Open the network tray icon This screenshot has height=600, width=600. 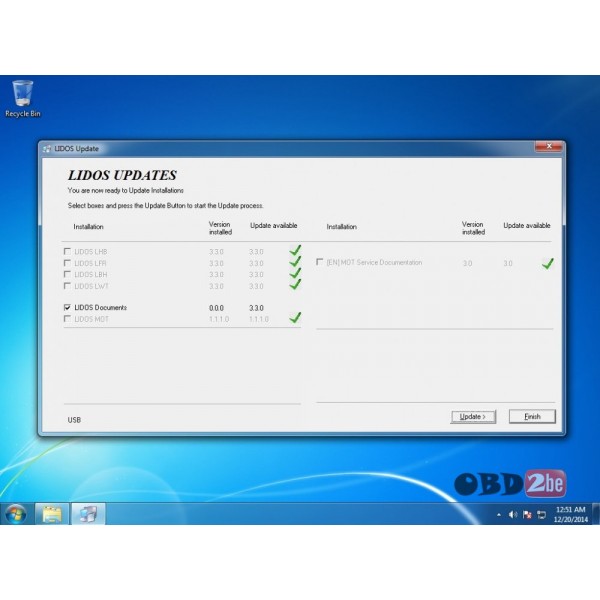click(541, 515)
